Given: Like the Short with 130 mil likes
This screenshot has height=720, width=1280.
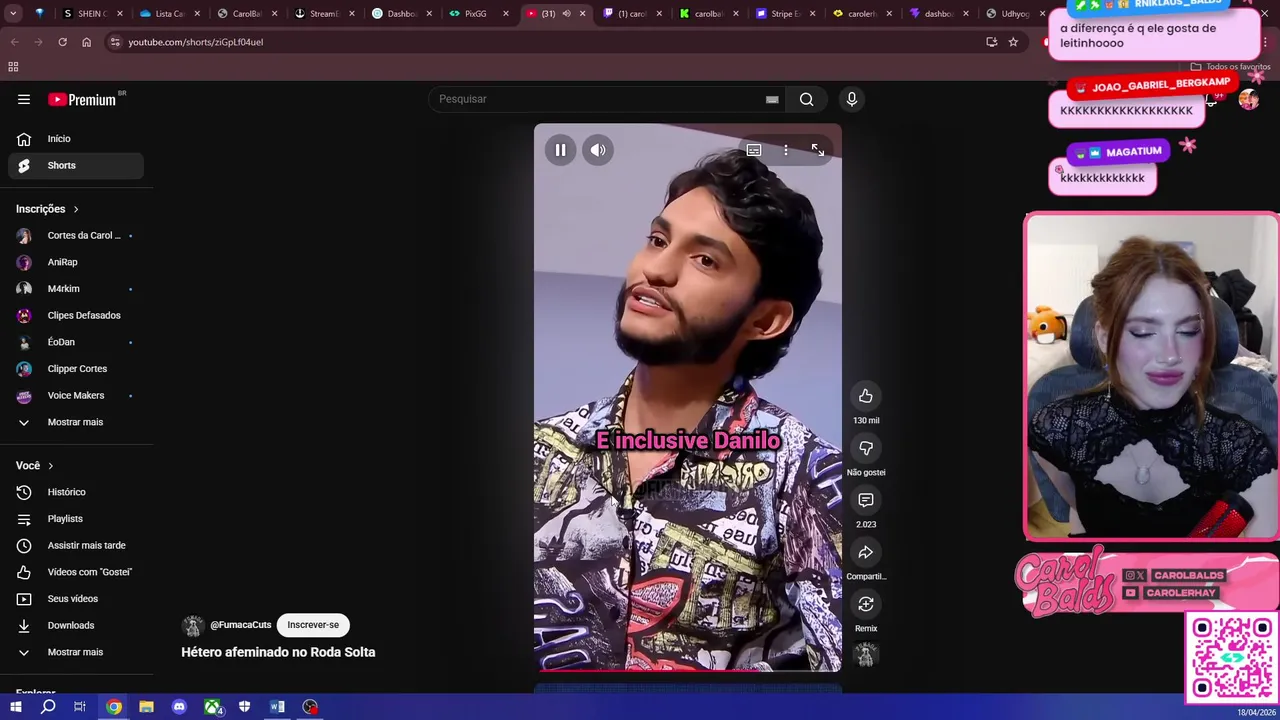Looking at the screenshot, I should (x=866, y=396).
